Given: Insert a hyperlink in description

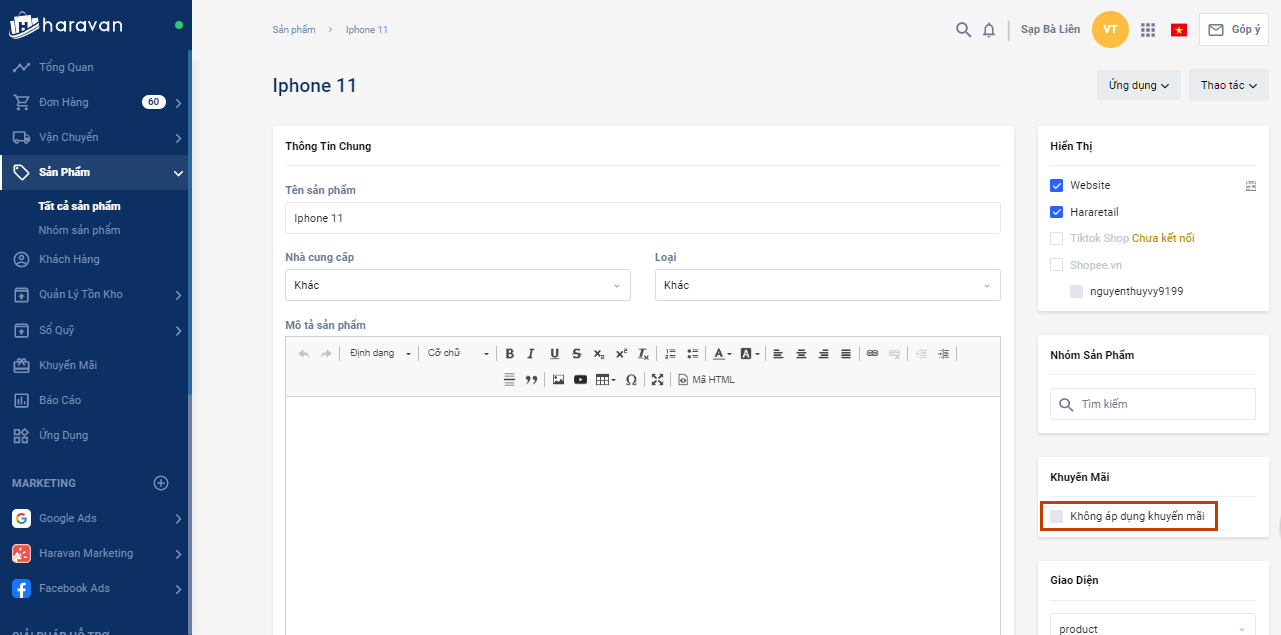Looking at the screenshot, I should pos(872,353).
